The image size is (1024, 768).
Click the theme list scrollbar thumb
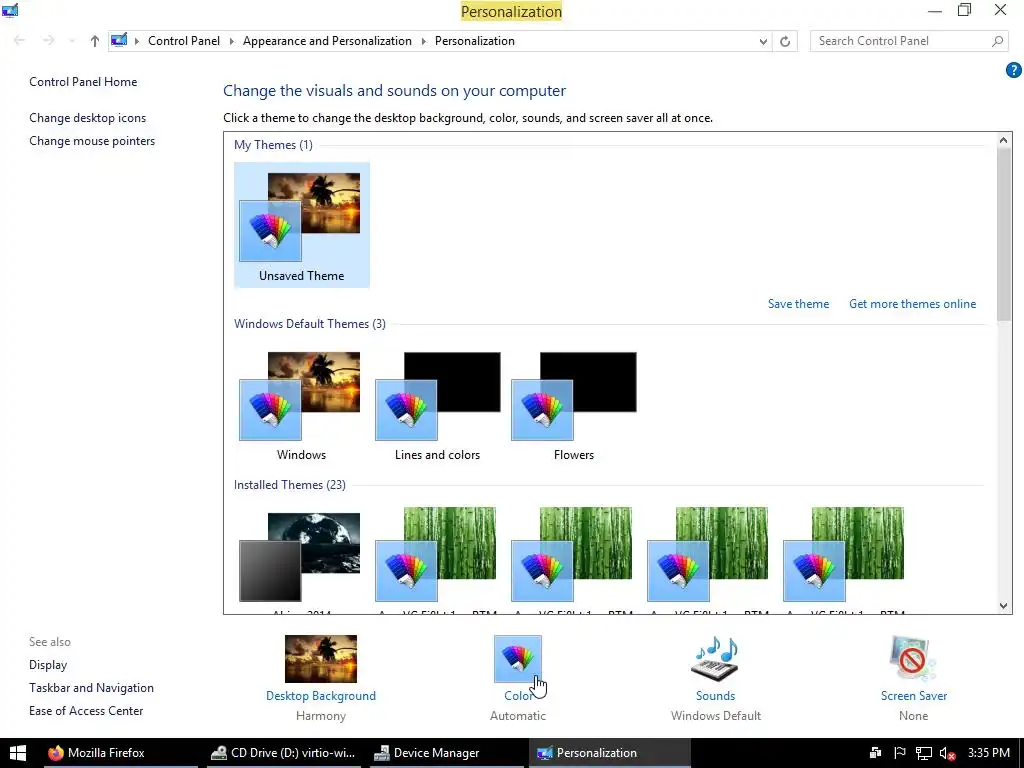[x=1003, y=234]
